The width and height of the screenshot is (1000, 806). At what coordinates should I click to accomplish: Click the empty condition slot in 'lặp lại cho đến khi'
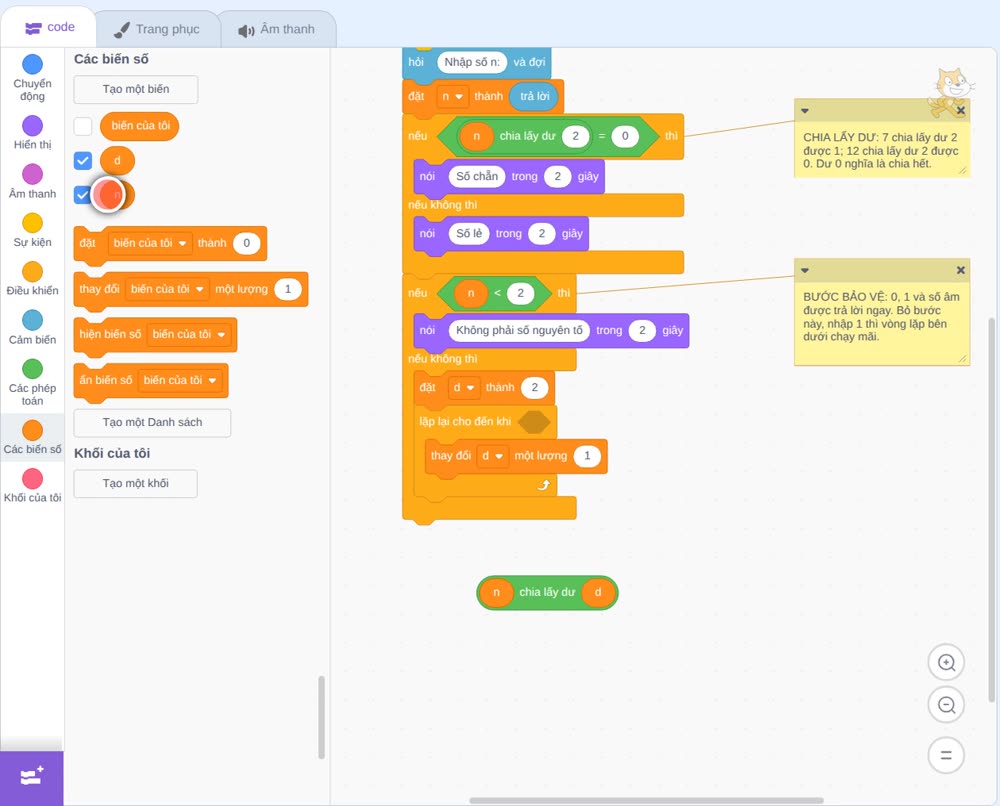tap(534, 421)
